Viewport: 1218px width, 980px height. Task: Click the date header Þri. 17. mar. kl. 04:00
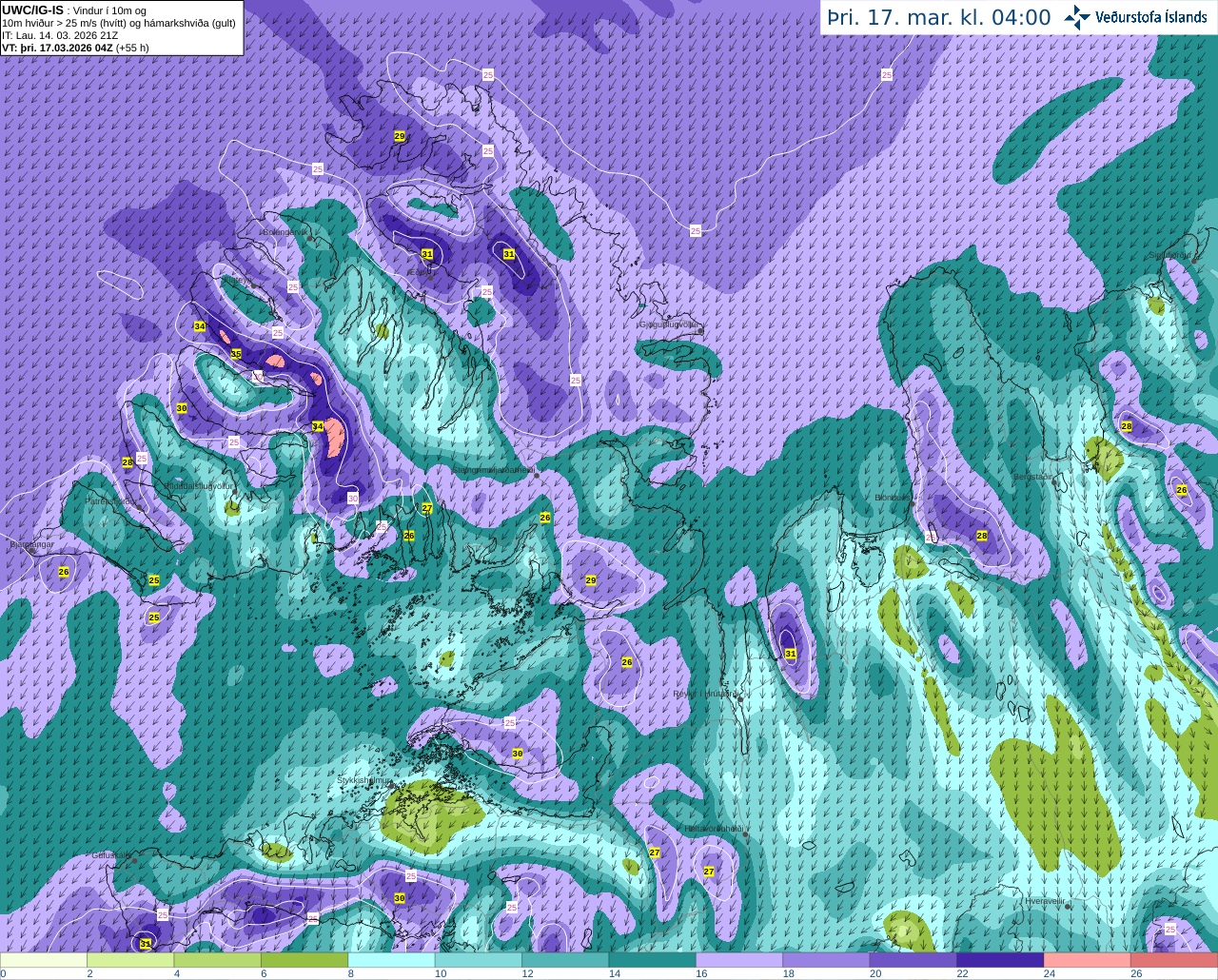[939, 17]
